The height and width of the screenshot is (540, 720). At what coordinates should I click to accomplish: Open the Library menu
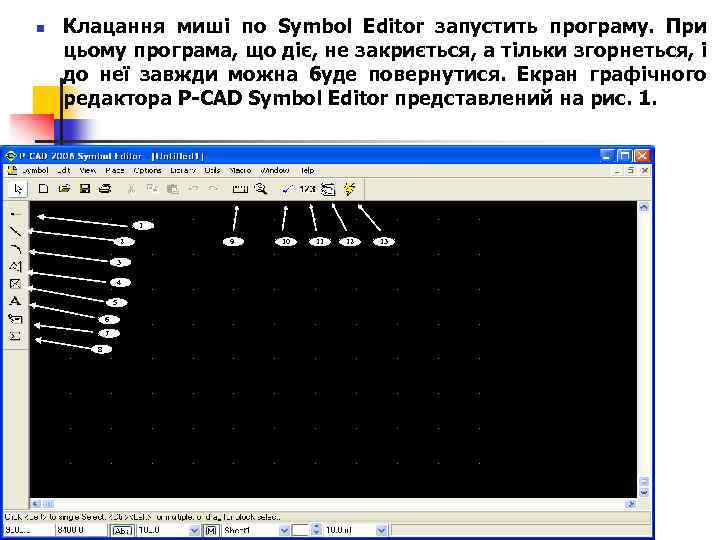[x=183, y=170]
